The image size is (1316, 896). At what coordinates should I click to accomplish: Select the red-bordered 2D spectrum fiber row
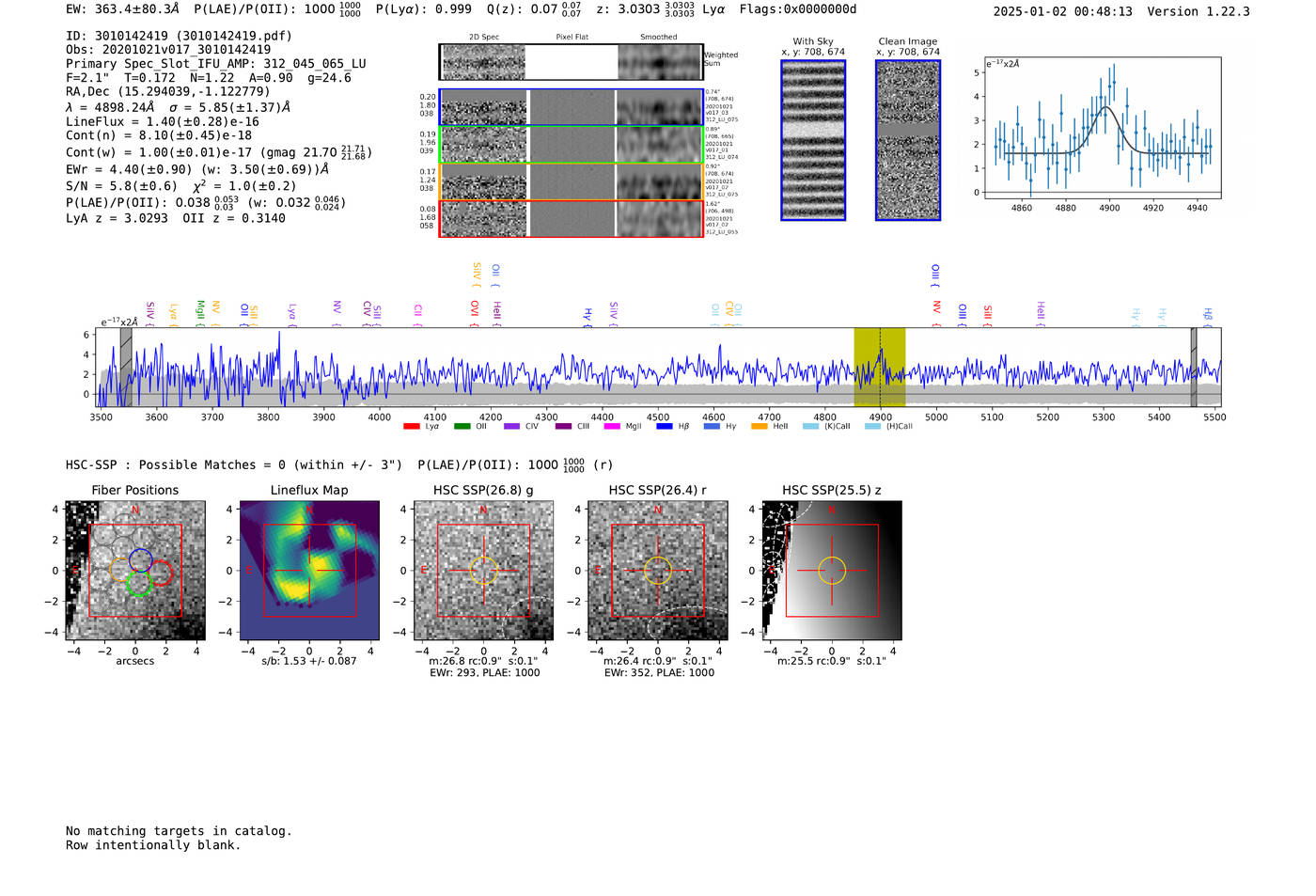tap(571, 218)
